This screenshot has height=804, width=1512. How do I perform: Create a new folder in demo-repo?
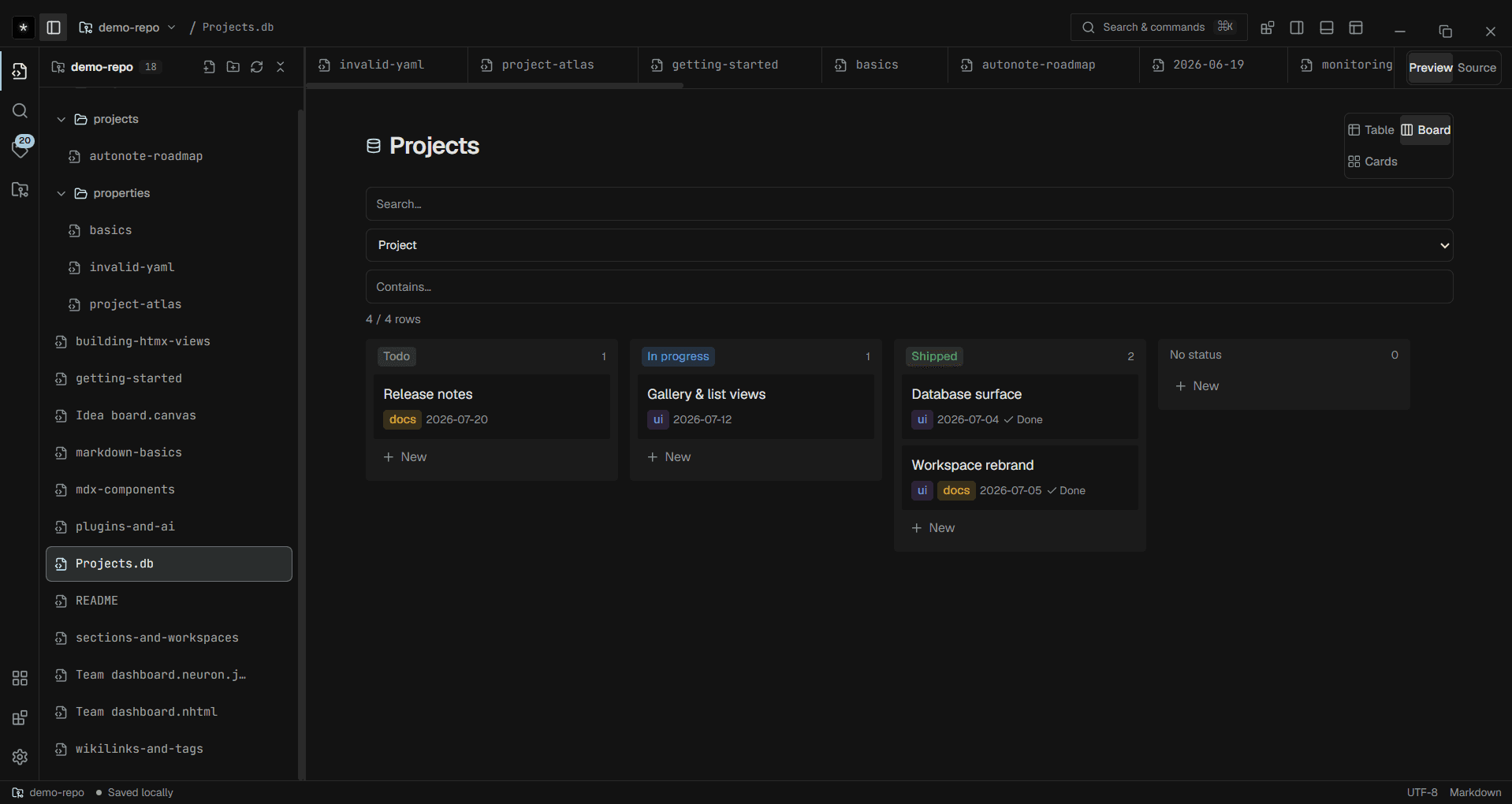233,67
